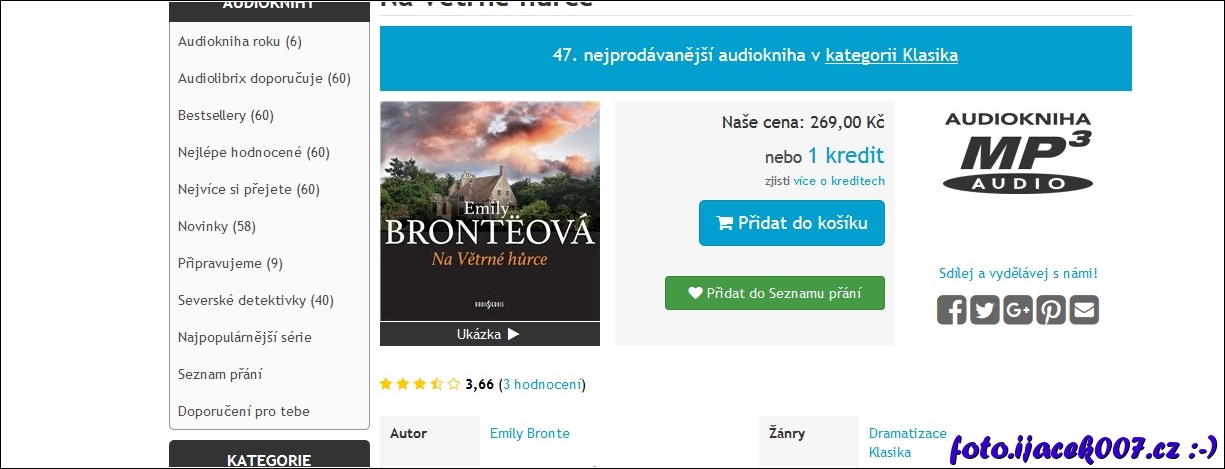Viewport: 1225px width, 469px height.
Task: Click the MP3 Audiokniha logo
Action: click(1018, 152)
